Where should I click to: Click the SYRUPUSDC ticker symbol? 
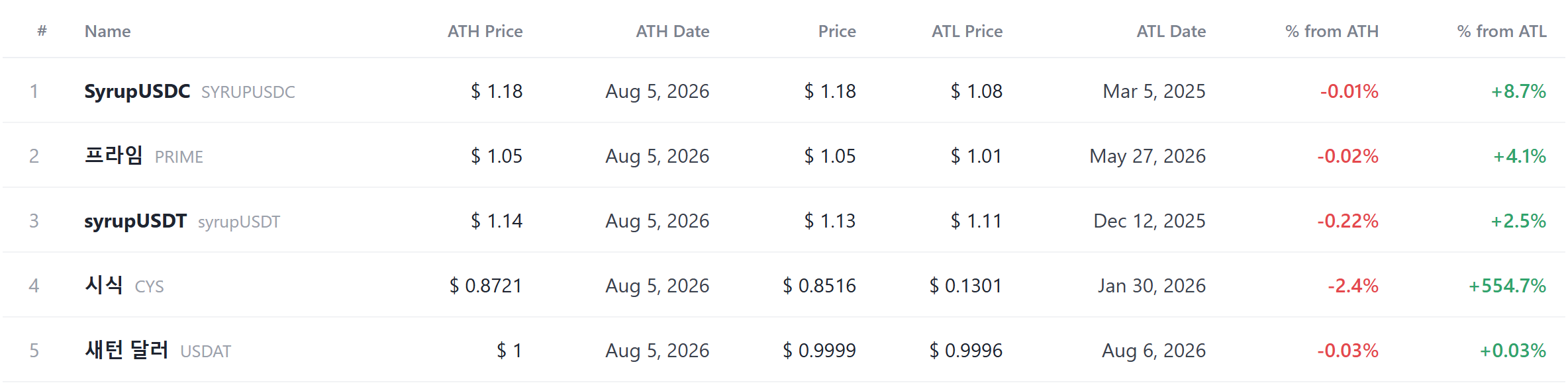tap(248, 92)
